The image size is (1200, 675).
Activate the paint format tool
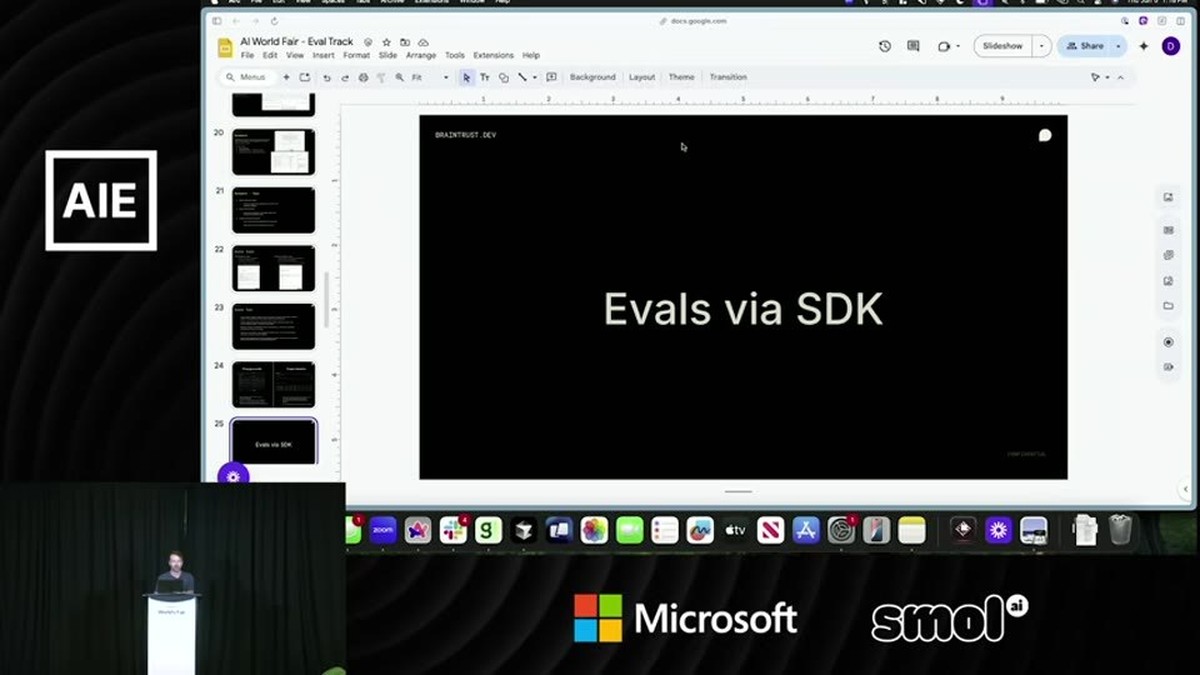click(x=381, y=77)
